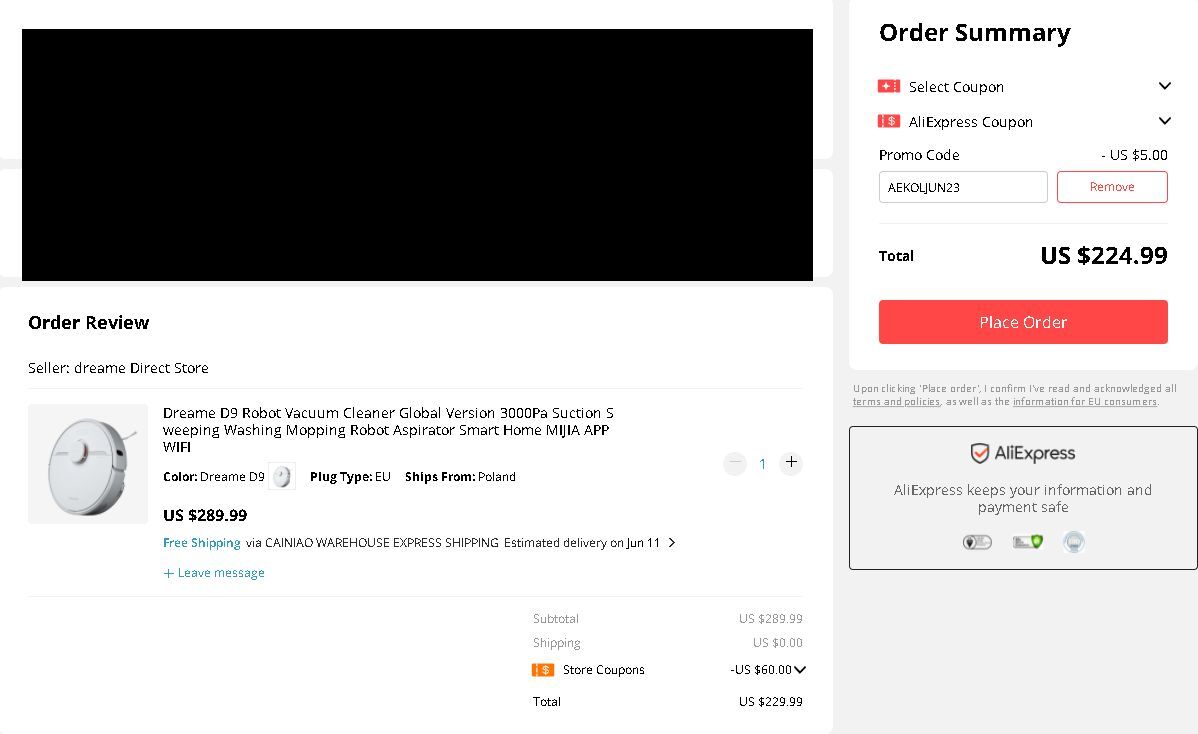This screenshot has height=734, width=1198.
Task: Remove the applied promo code
Action: click(1112, 187)
